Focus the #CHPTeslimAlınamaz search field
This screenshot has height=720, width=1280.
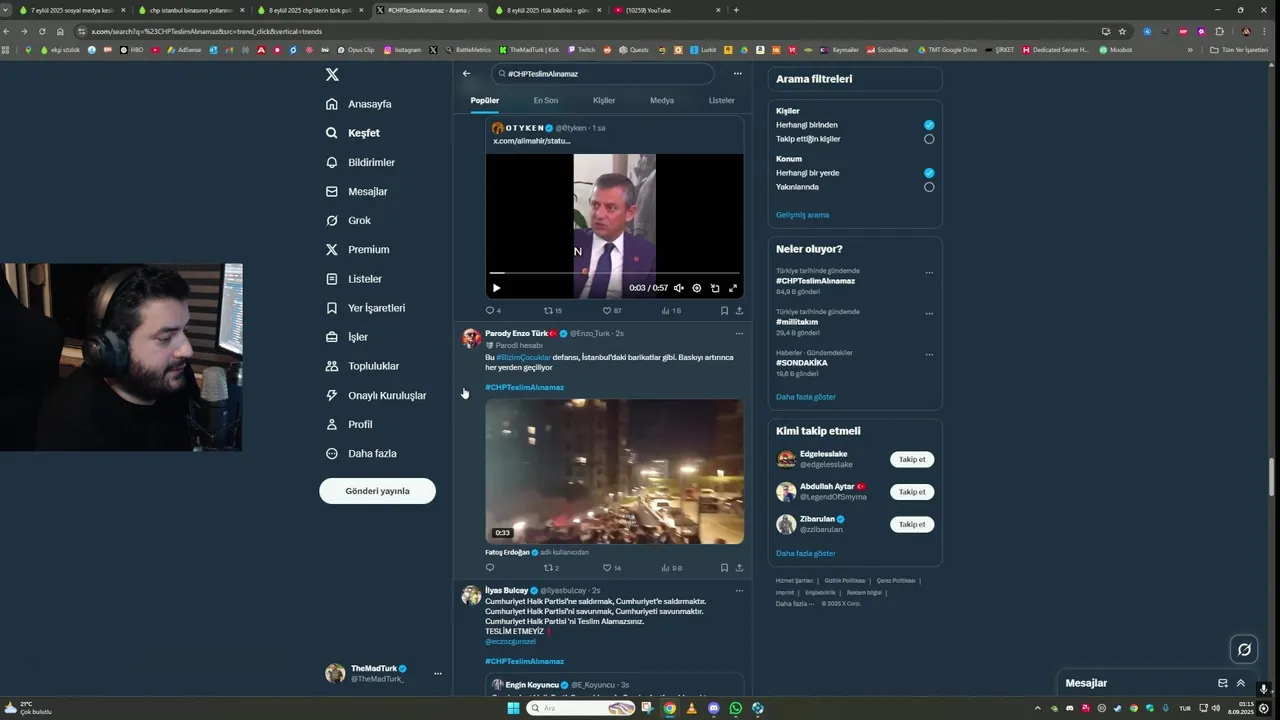point(602,74)
